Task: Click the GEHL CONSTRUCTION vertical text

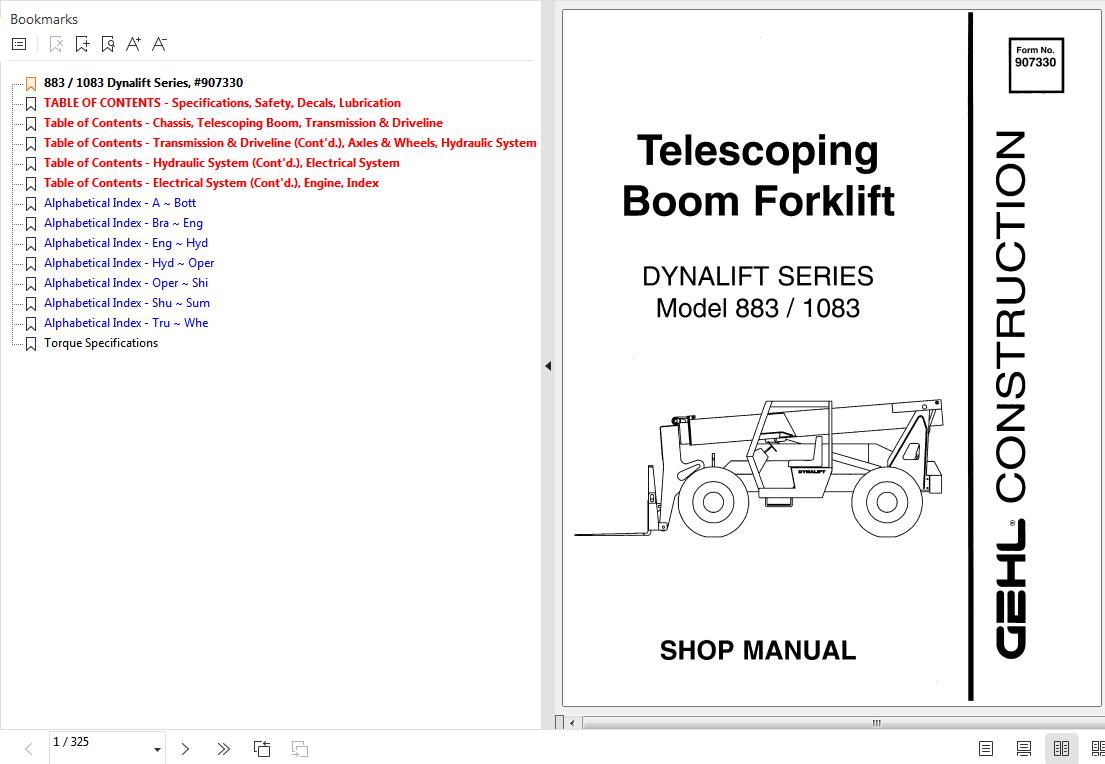Action: click(1011, 394)
